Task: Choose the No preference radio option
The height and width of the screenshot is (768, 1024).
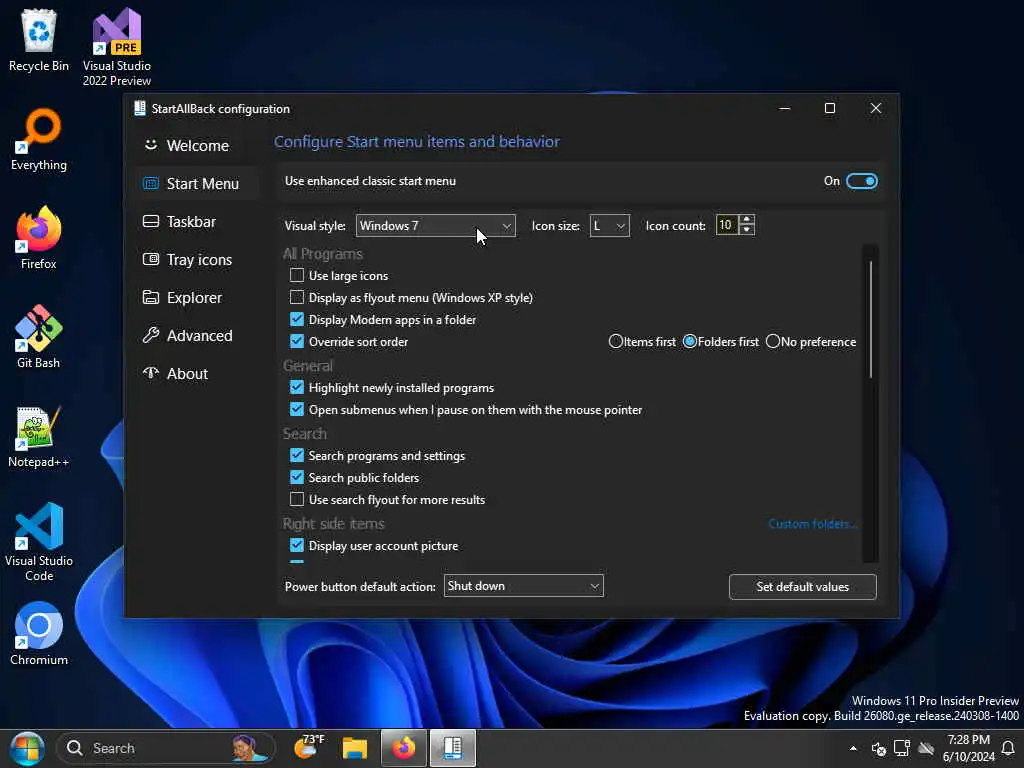Action: [x=773, y=341]
